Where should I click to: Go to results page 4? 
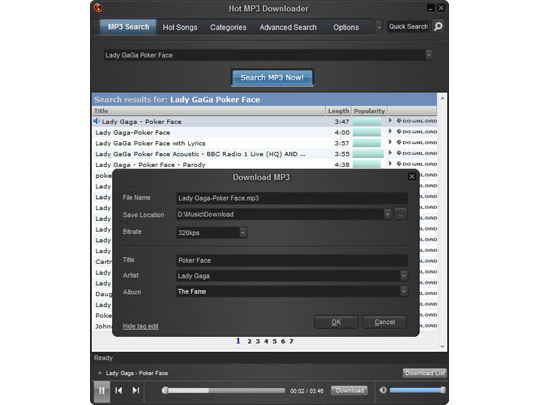click(266, 341)
